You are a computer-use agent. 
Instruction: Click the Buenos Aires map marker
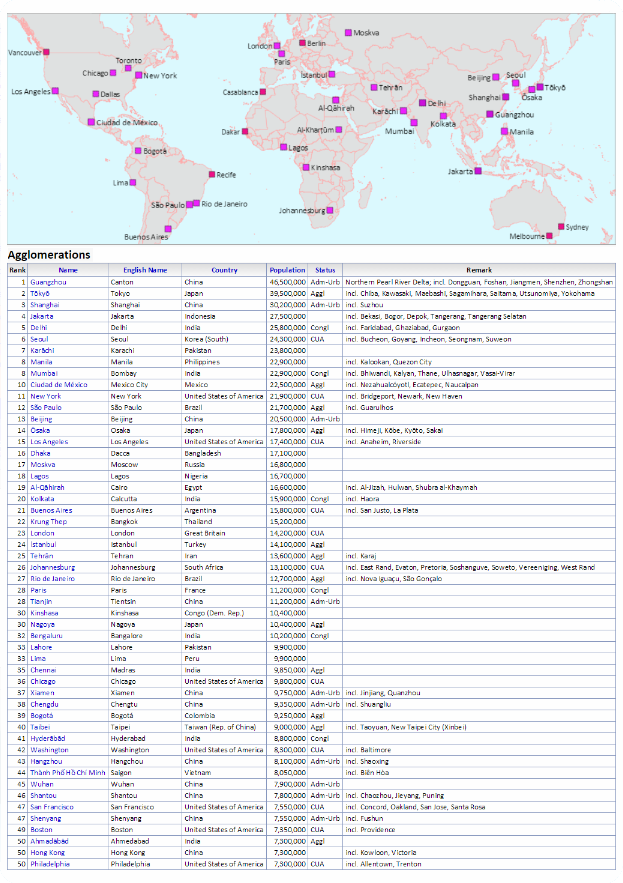(168, 229)
